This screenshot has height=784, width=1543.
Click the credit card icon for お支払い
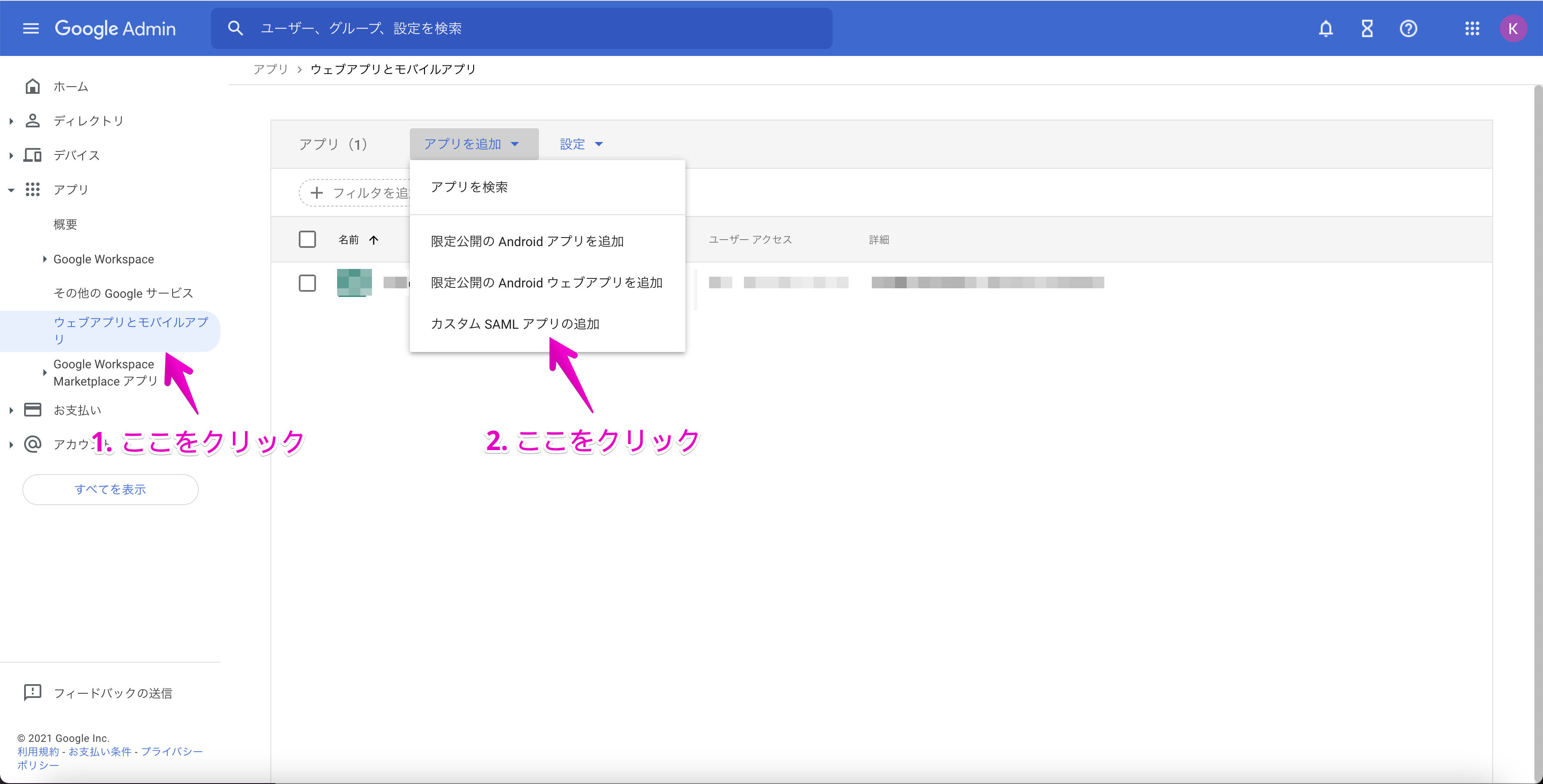pos(32,410)
